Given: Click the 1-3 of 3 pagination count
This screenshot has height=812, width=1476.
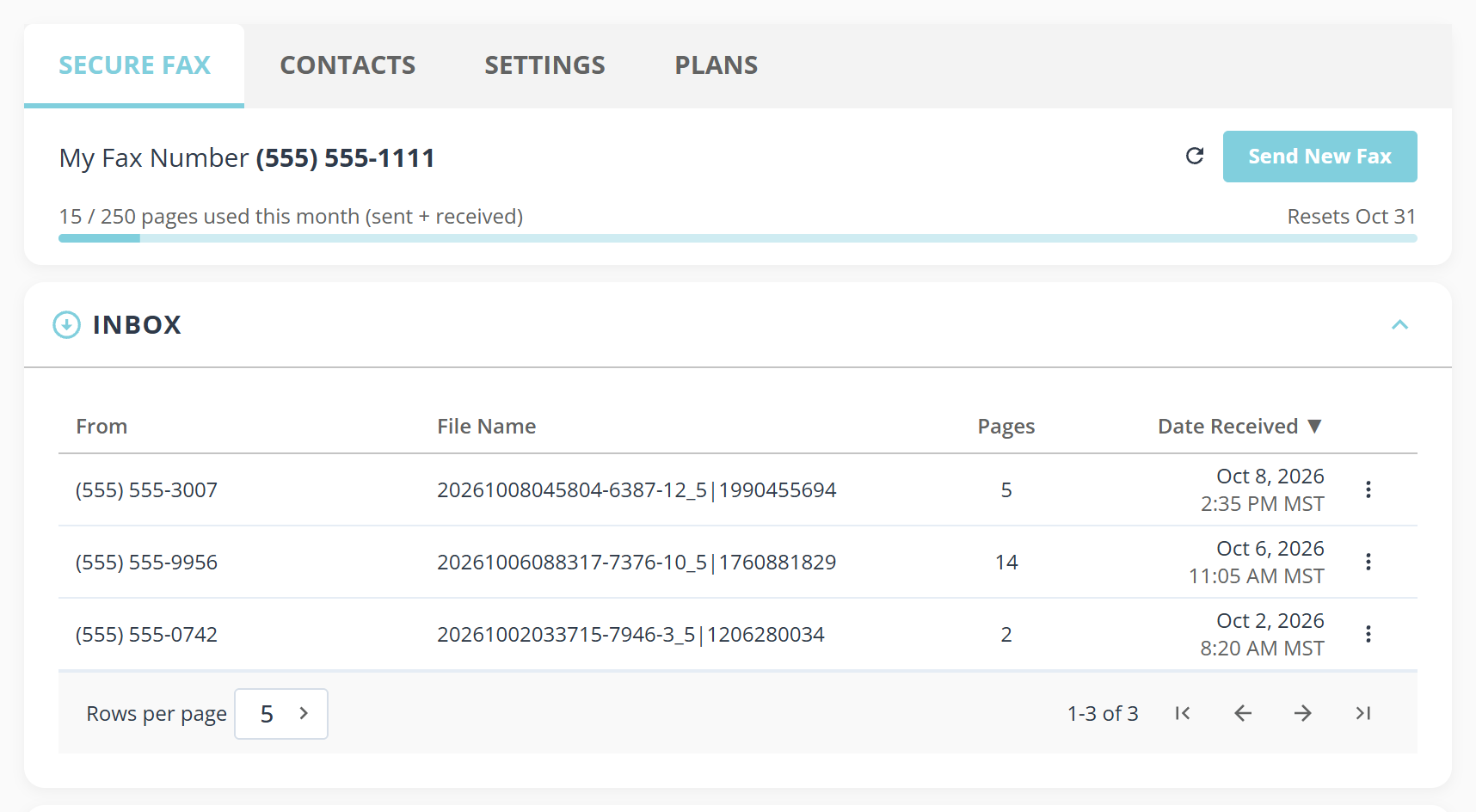Looking at the screenshot, I should pos(1103,713).
